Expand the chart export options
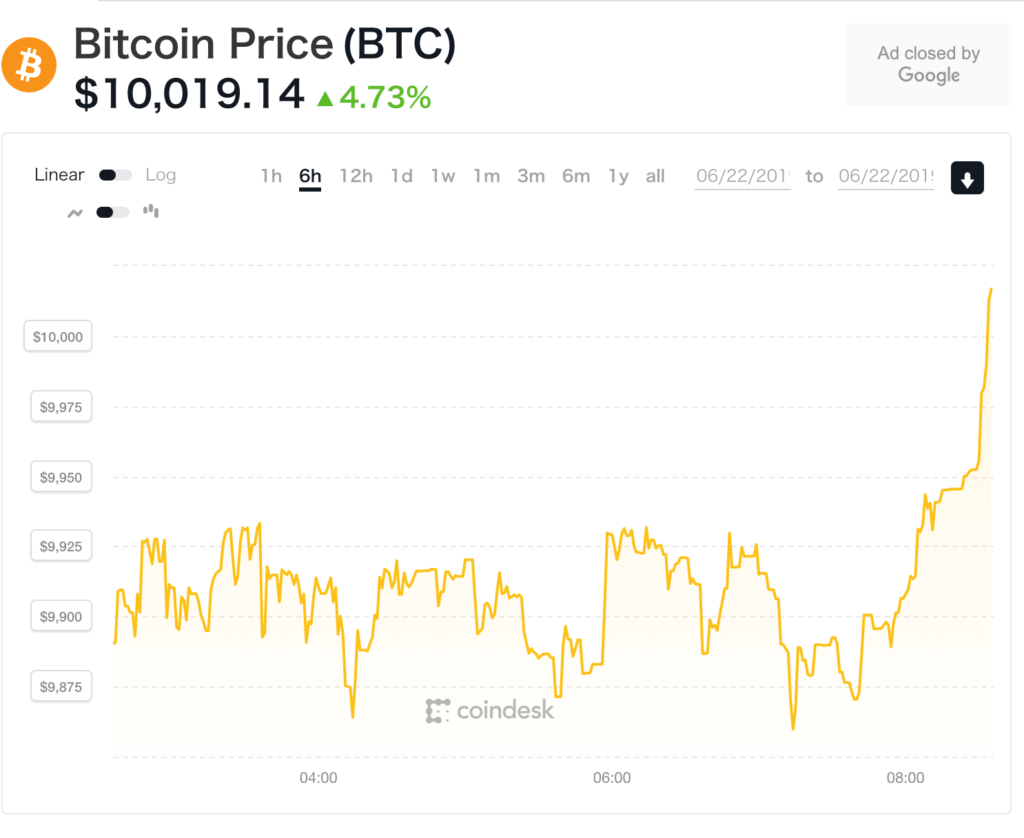The height and width of the screenshot is (838, 1024). [967, 177]
